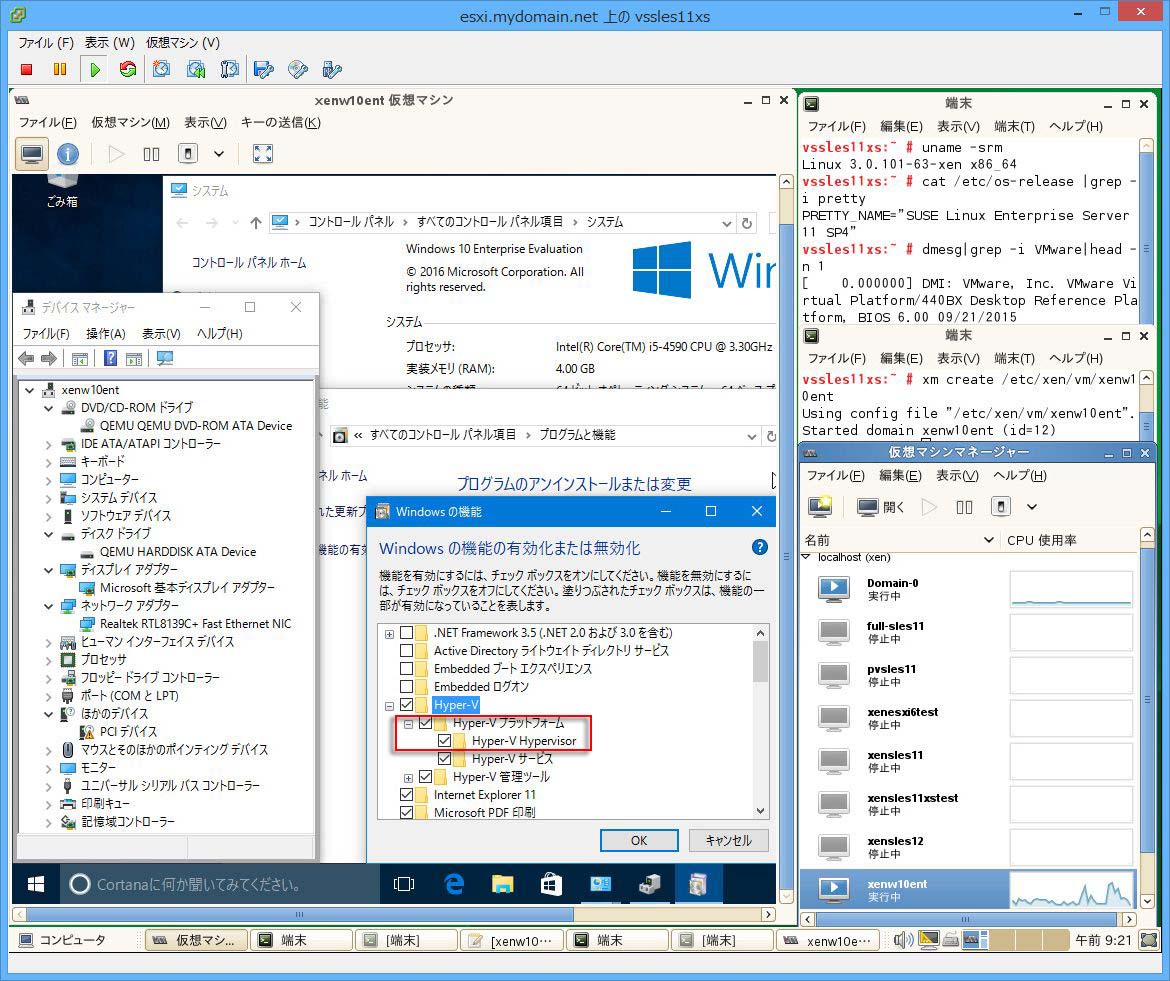
Task: Toggle Embedded ログオン checkbox
Action: pyautogui.click(x=407, y=686)
